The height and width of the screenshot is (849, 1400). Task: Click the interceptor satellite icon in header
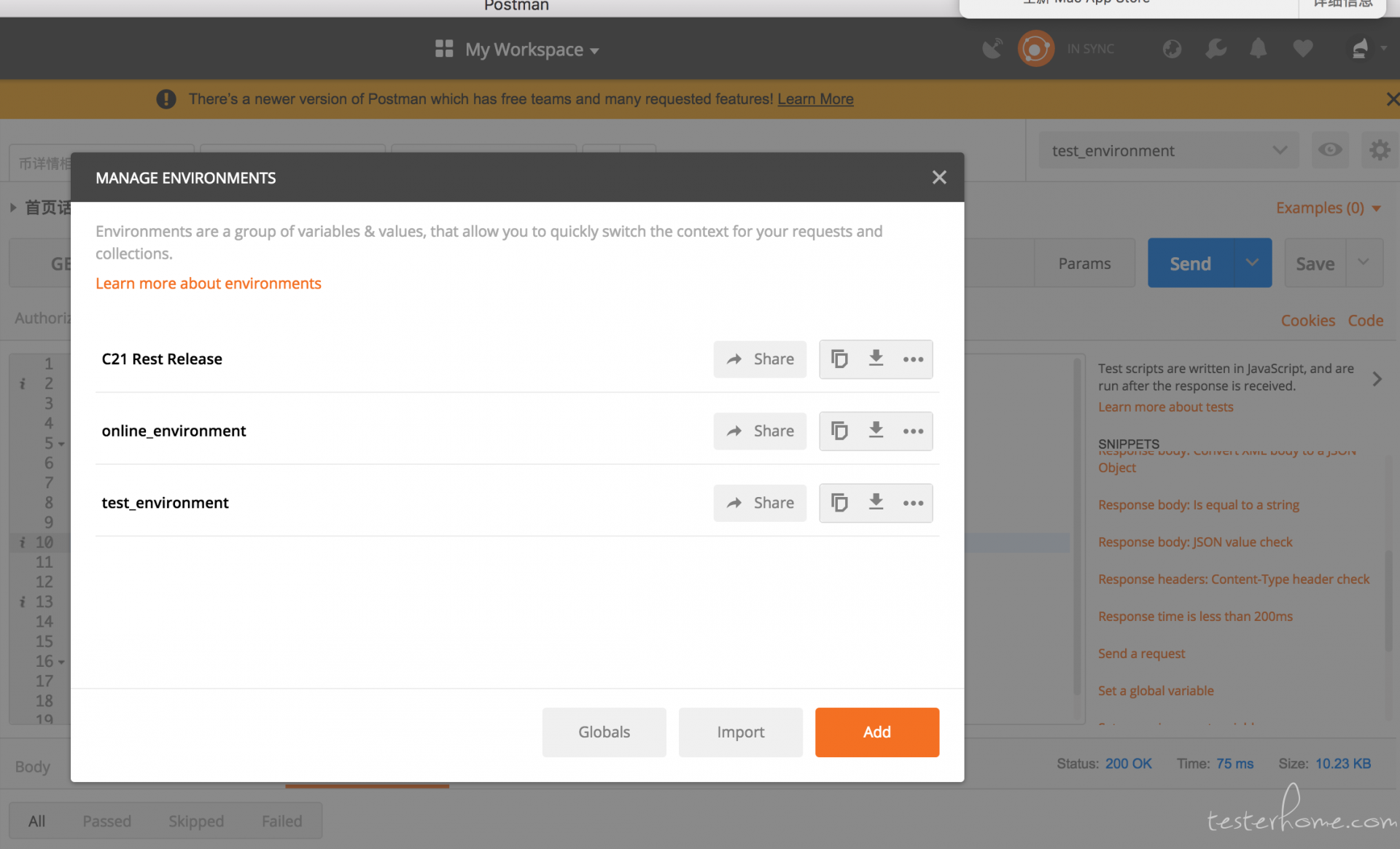[x=992, y=49]
